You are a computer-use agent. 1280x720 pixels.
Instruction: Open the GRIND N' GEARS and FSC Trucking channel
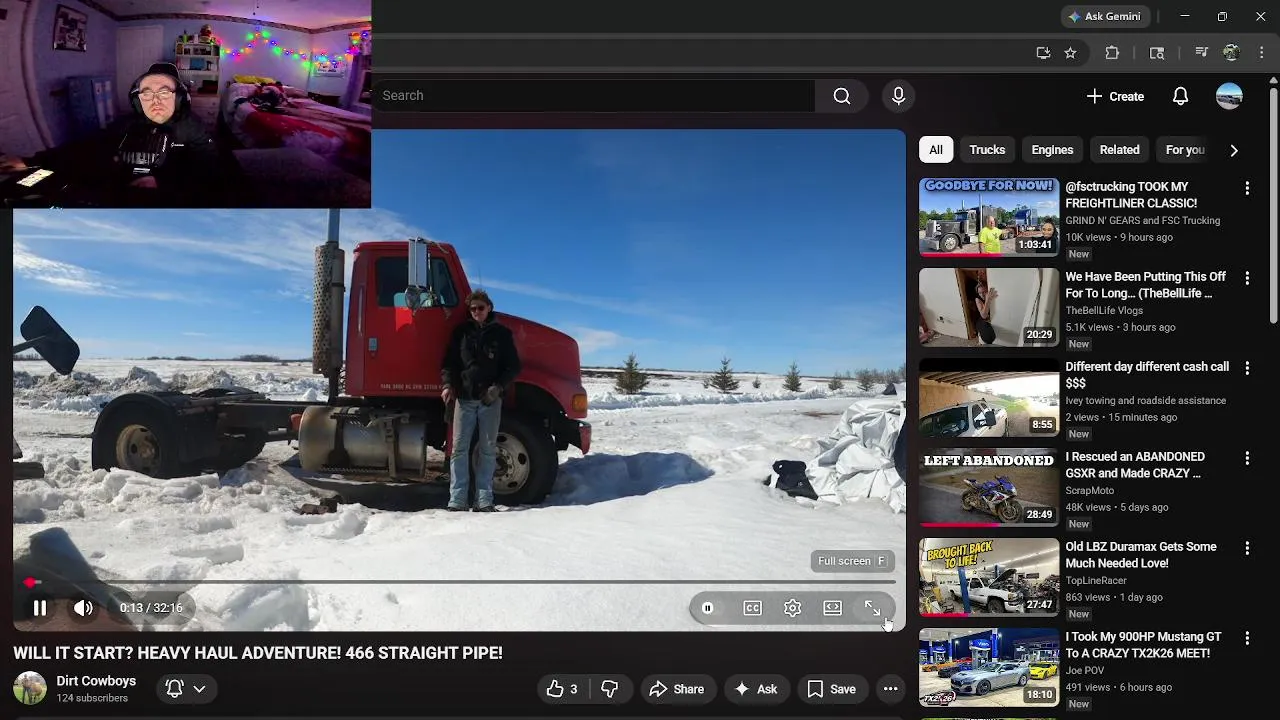(1142, 221)
